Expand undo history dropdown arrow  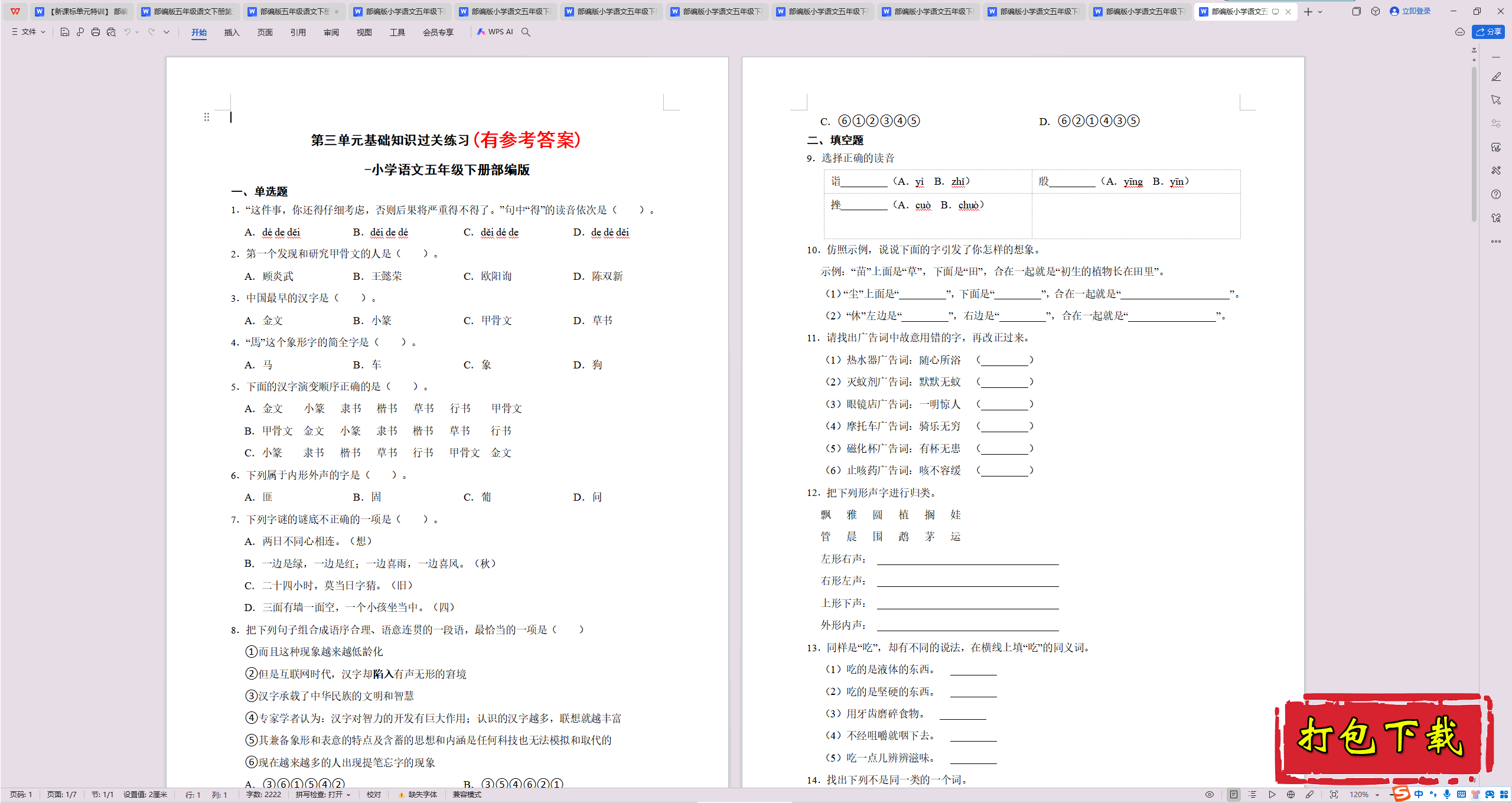tap(137, 32)
